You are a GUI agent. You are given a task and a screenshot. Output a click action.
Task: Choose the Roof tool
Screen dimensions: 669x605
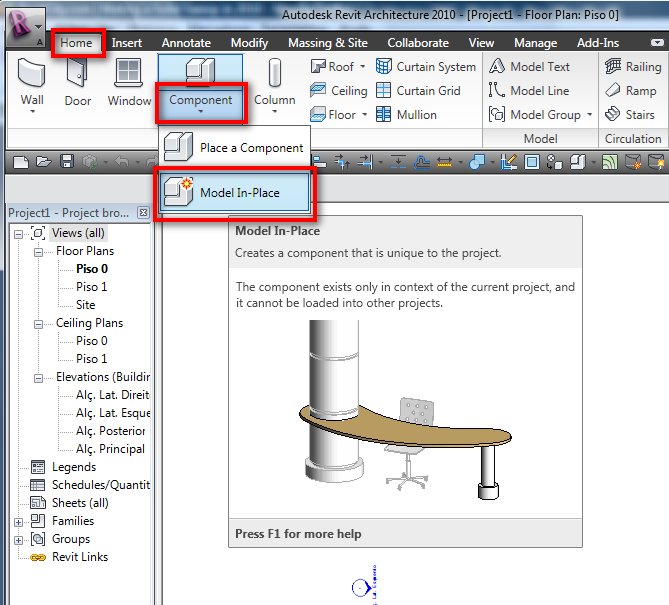tap(332, 67)
